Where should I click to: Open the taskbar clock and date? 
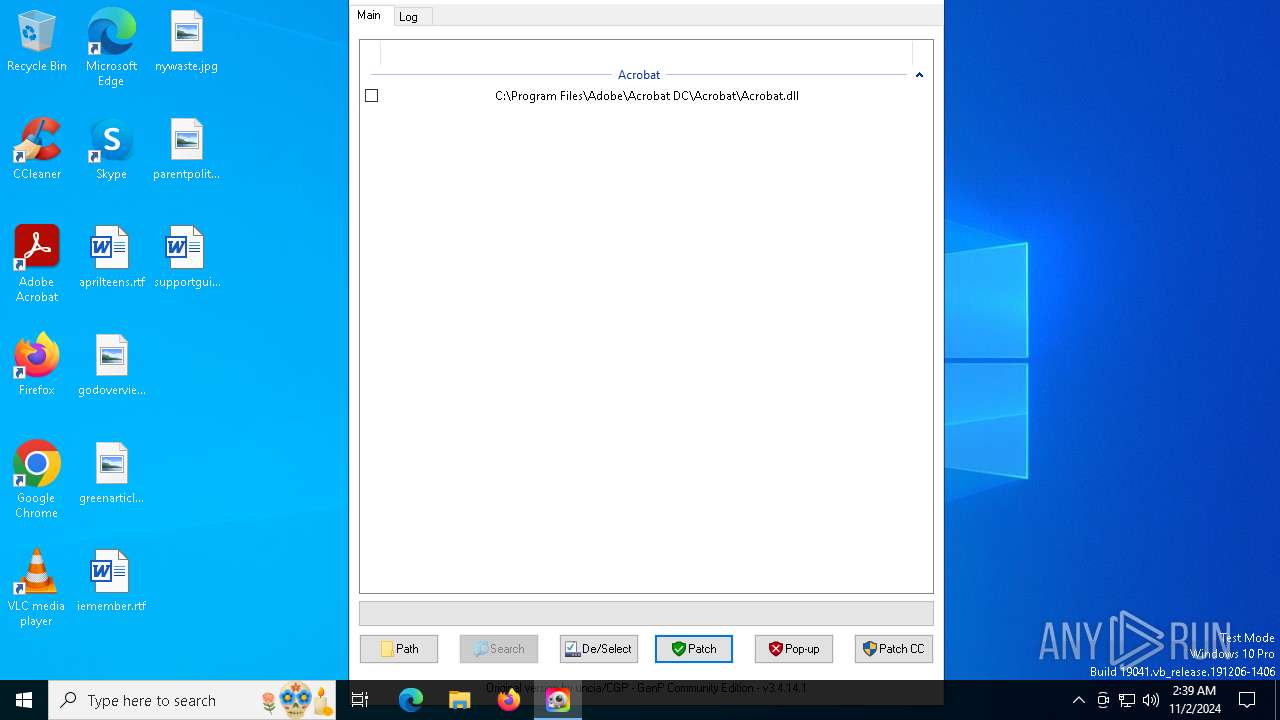pyautogui.click(x=1195, y=700)
